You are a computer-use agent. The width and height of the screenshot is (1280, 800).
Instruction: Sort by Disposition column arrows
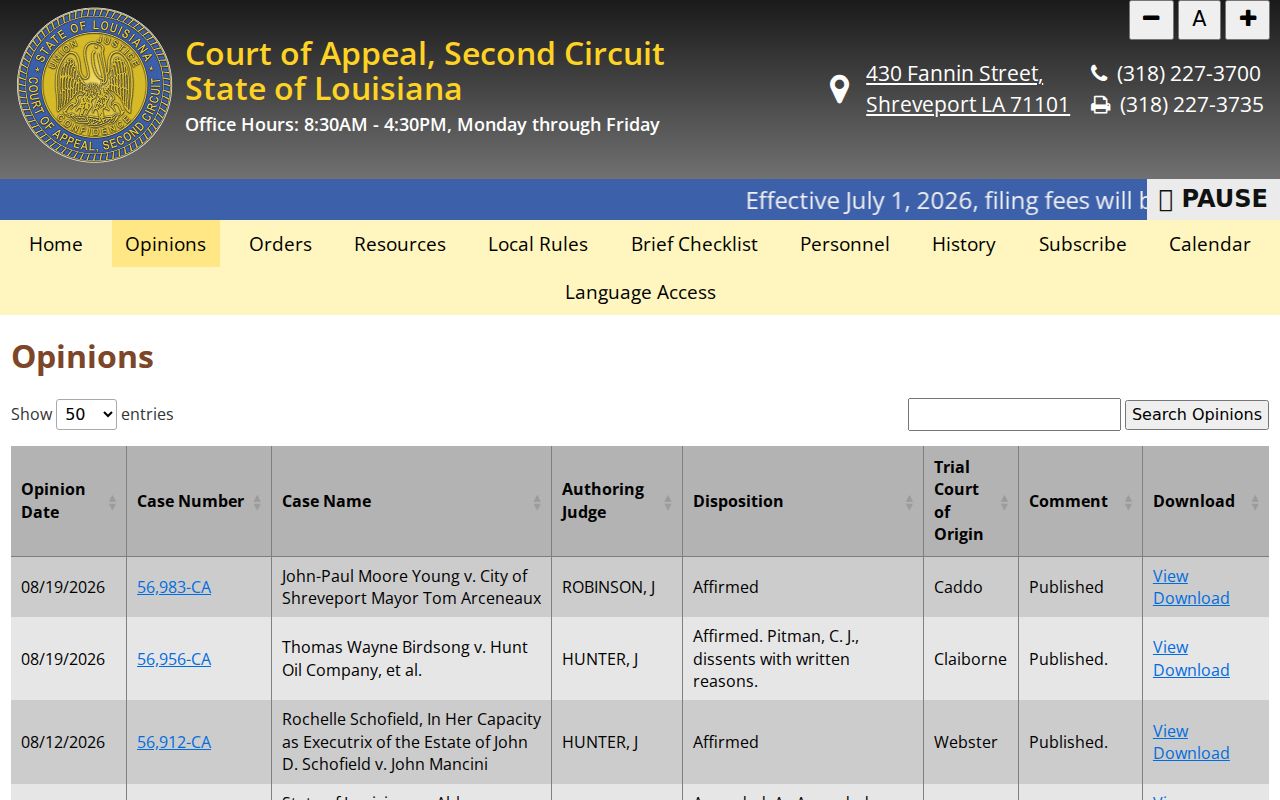909,502
